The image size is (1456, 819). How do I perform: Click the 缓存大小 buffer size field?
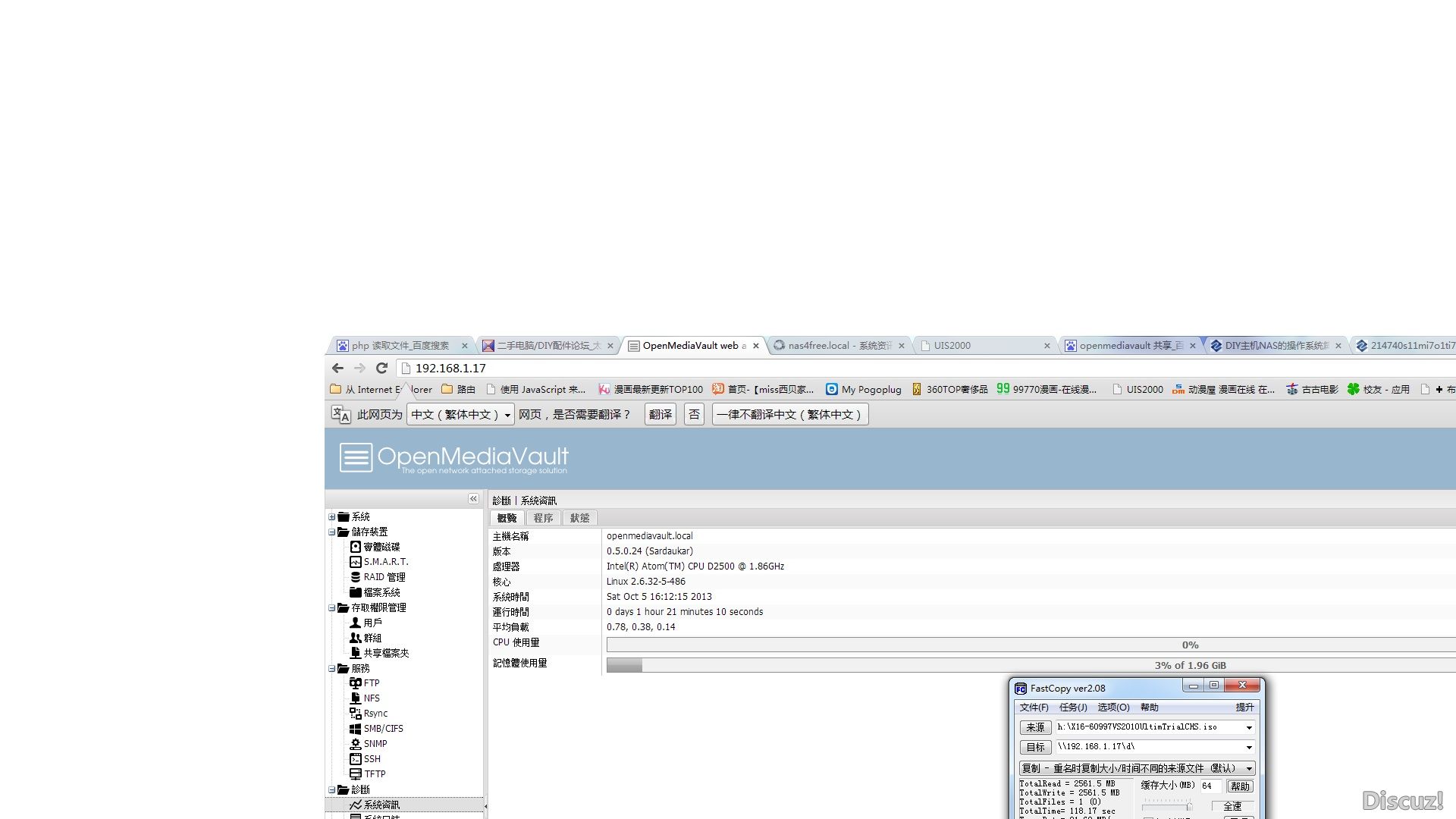tap(1210, 786)
